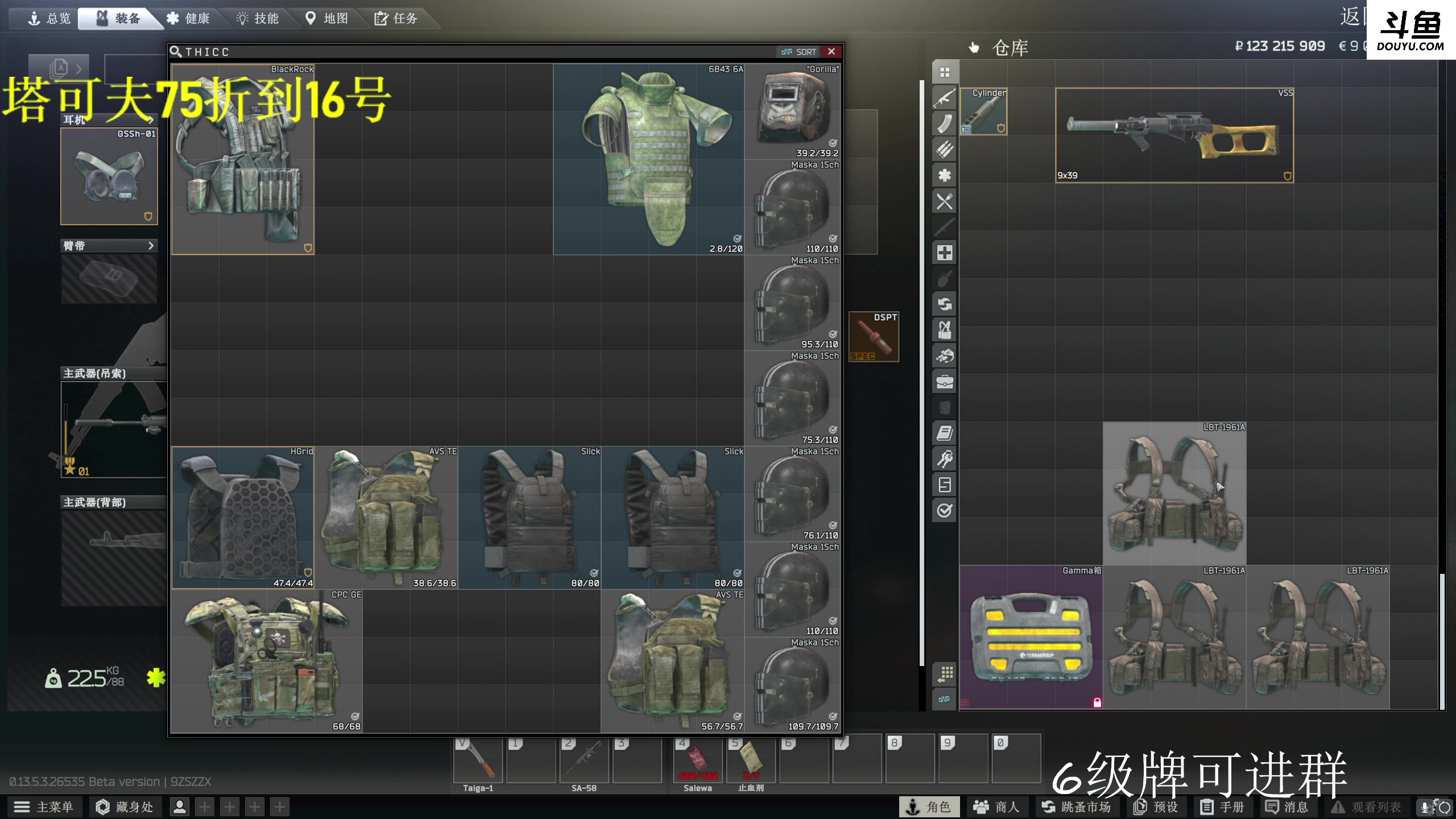Click the ₽ 123 215 909 rouble balance
The image size is (1456, 819).
point(1280,46)
